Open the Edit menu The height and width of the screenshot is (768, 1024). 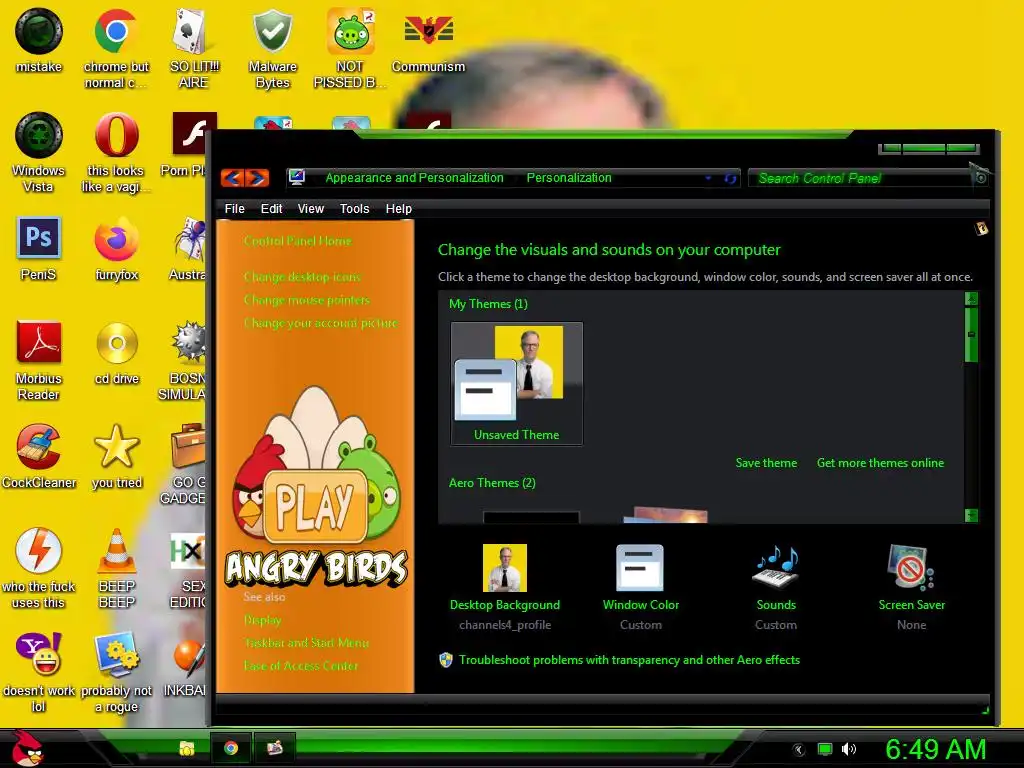271,209
